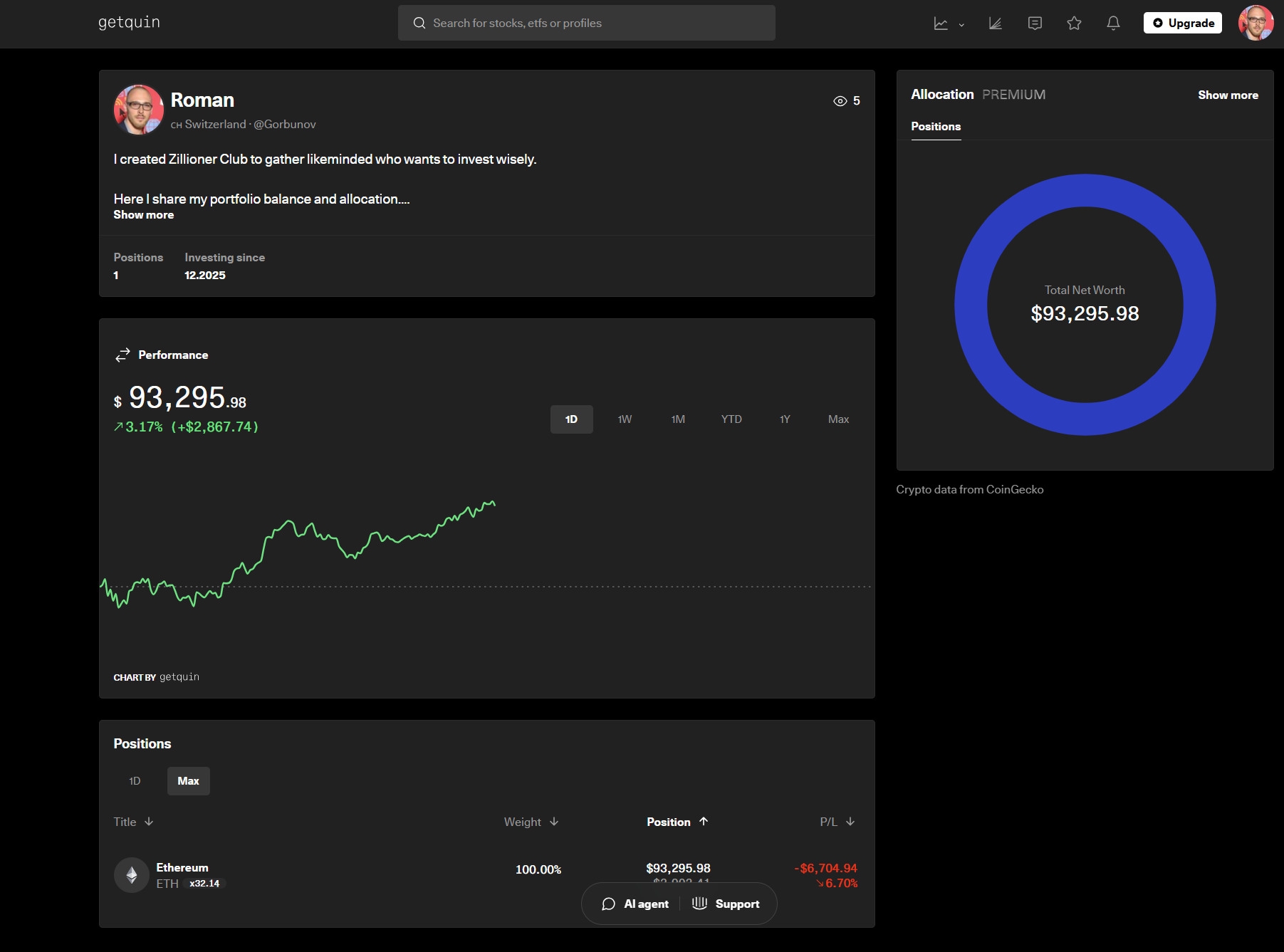Click the profile views eye icon

click(840, 101)
